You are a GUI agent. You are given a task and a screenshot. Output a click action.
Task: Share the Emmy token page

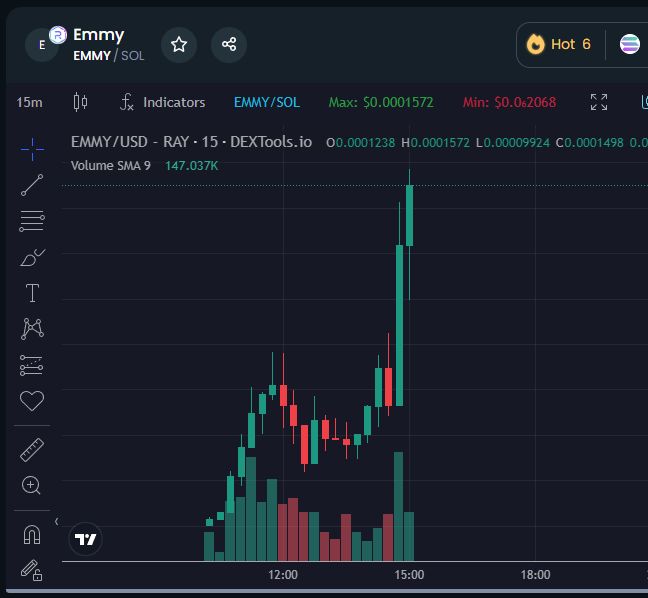[x=229, y=45]
